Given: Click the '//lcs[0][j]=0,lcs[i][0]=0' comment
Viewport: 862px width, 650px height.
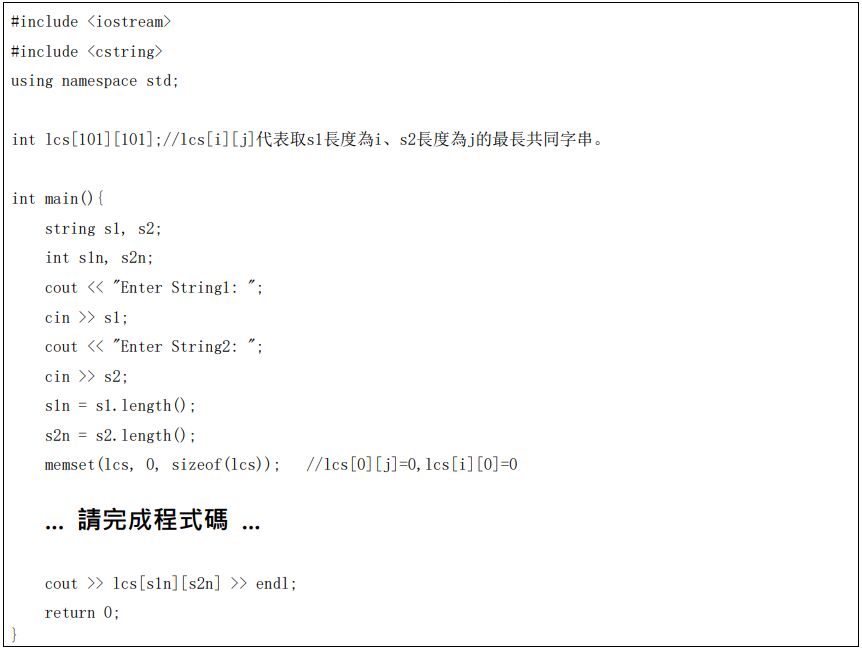Looking at the screenshot, I should click(x=411, y=465).
